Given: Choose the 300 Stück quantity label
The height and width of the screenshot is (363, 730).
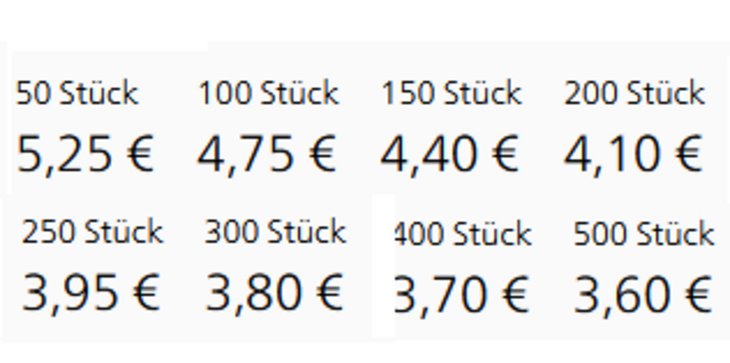Looking at the screenshot, I should pyautogui.click(x=276, y=231).
